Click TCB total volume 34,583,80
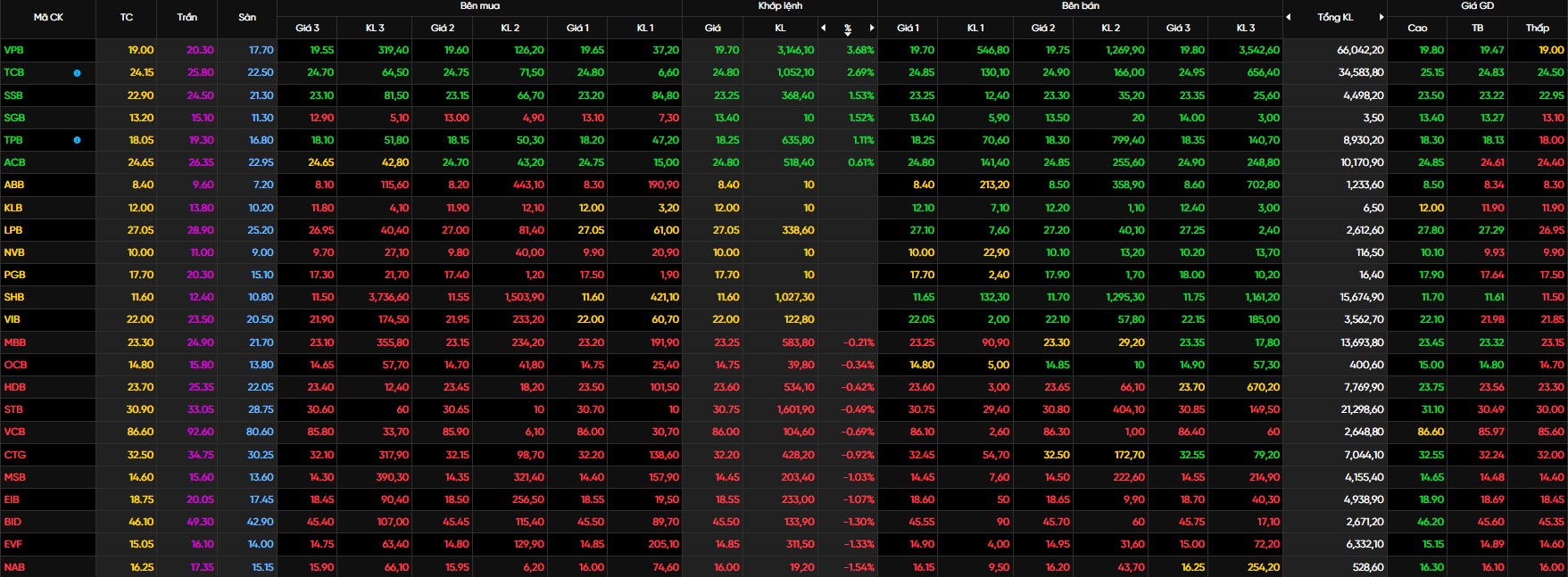 [1361, 73]
